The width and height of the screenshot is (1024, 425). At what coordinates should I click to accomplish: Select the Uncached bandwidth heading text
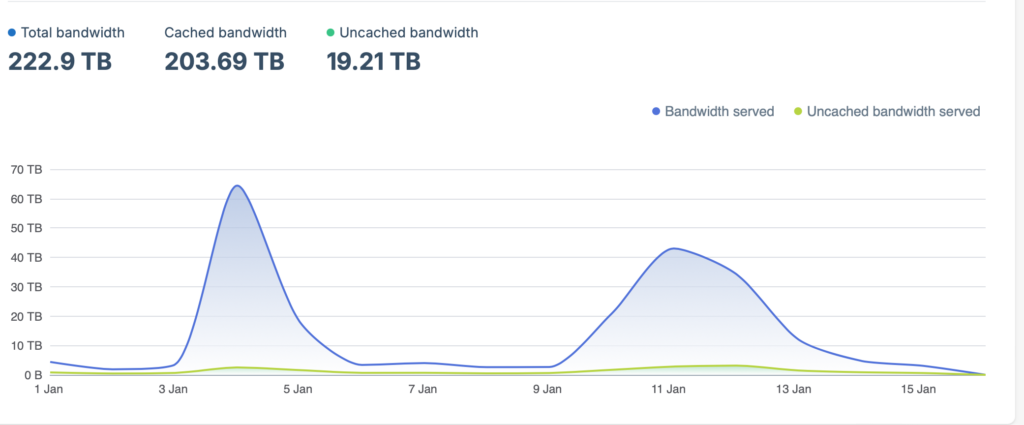409,33
